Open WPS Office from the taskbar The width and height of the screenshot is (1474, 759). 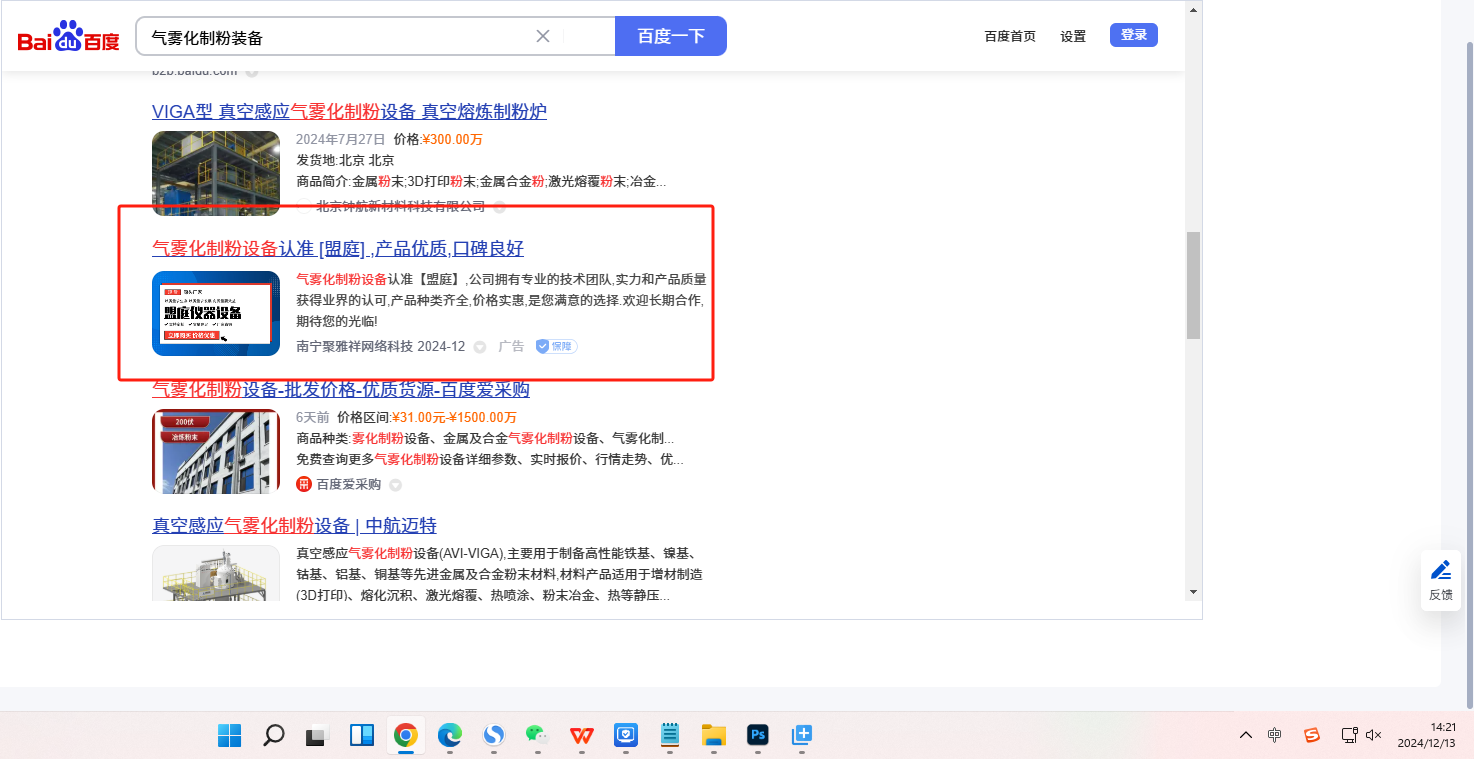581,736
